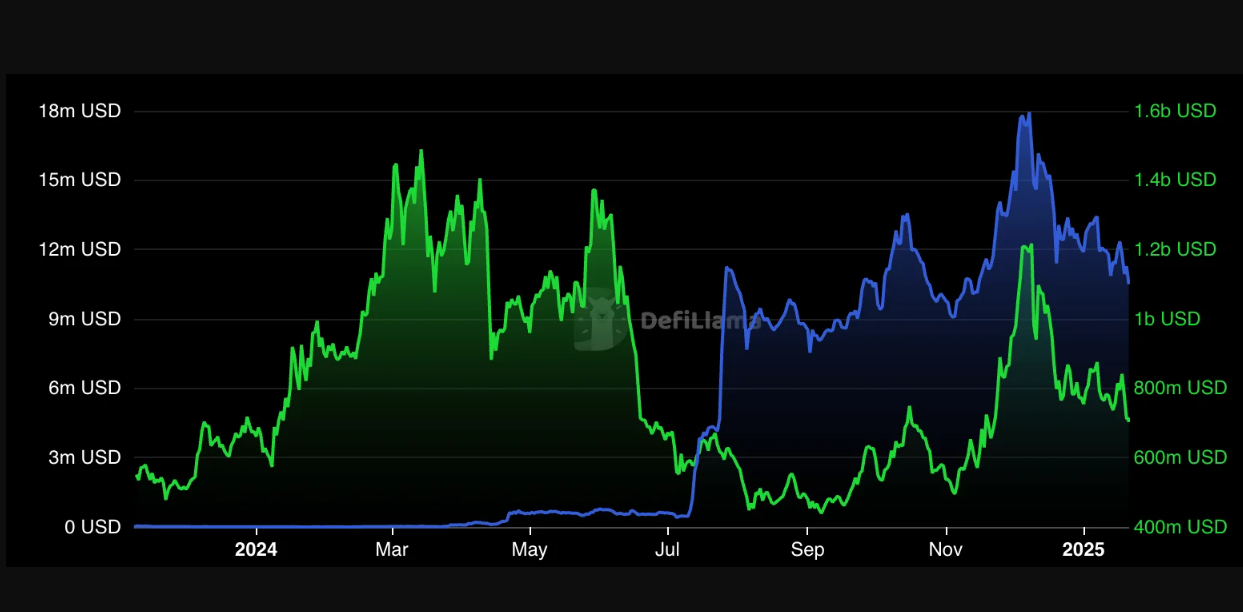Select the 18m USD left-axis label

(x=80, y=111)
